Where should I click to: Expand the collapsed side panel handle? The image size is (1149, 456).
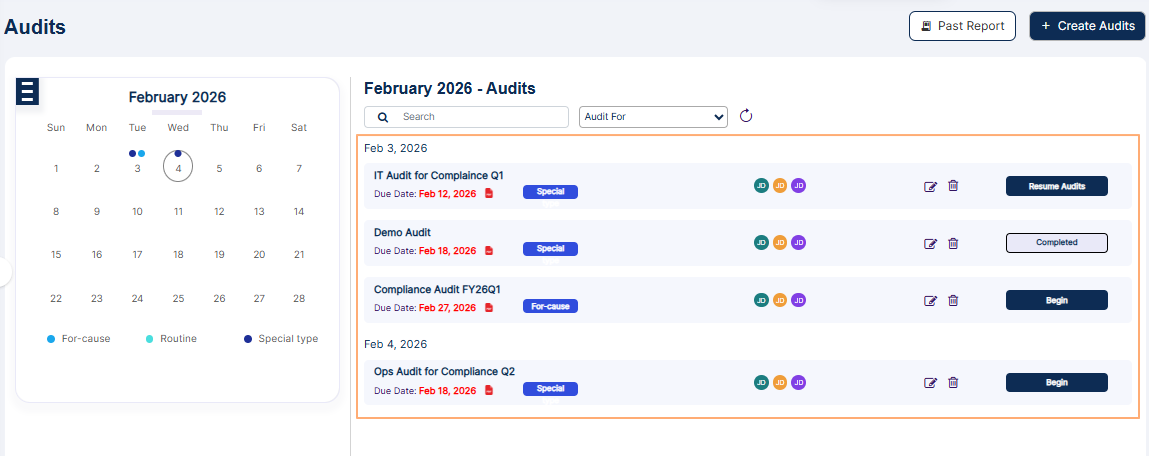pyautogui.click(x=6, y=272)
